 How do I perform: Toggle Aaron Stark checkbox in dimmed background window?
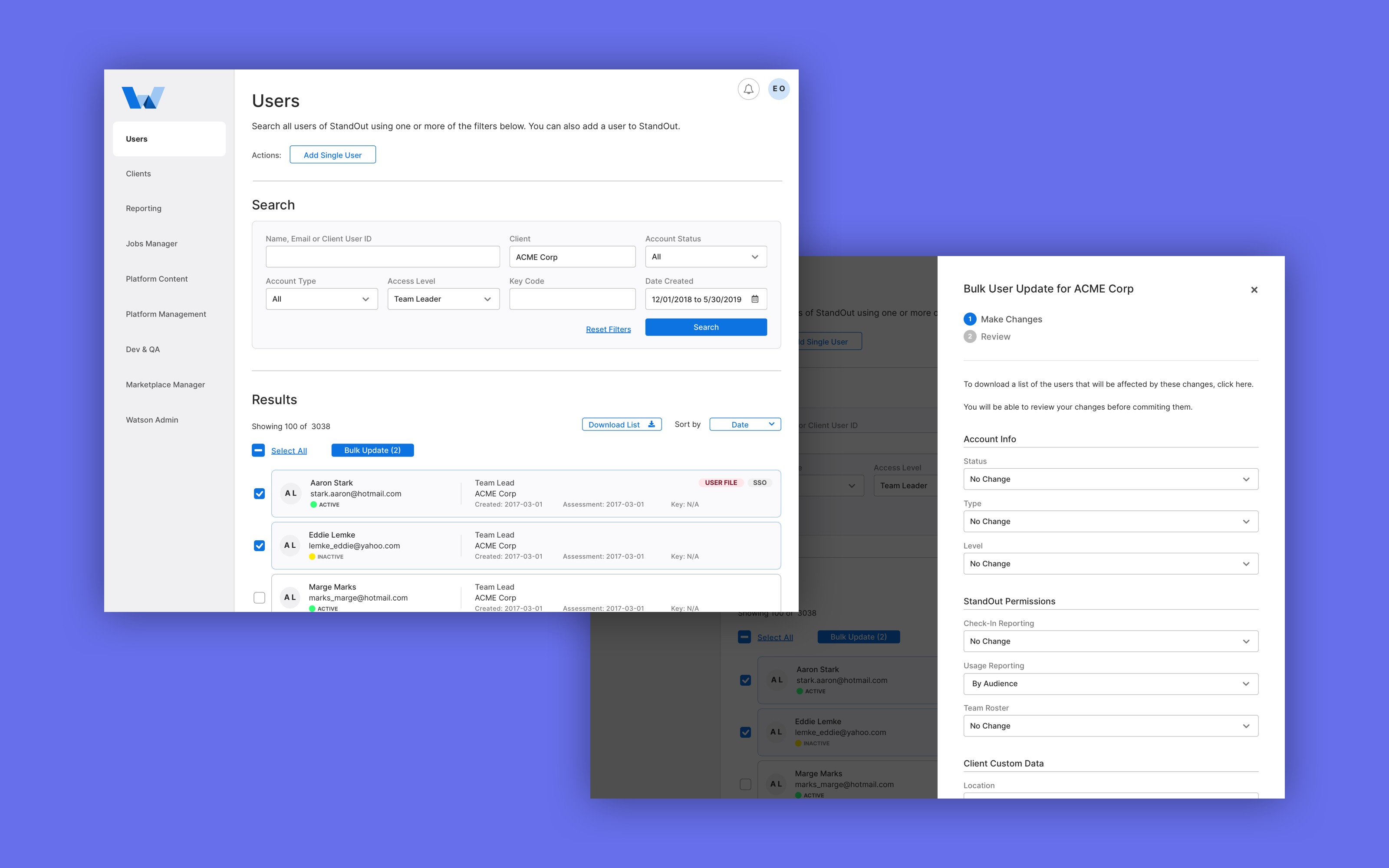tap(746, 680)
